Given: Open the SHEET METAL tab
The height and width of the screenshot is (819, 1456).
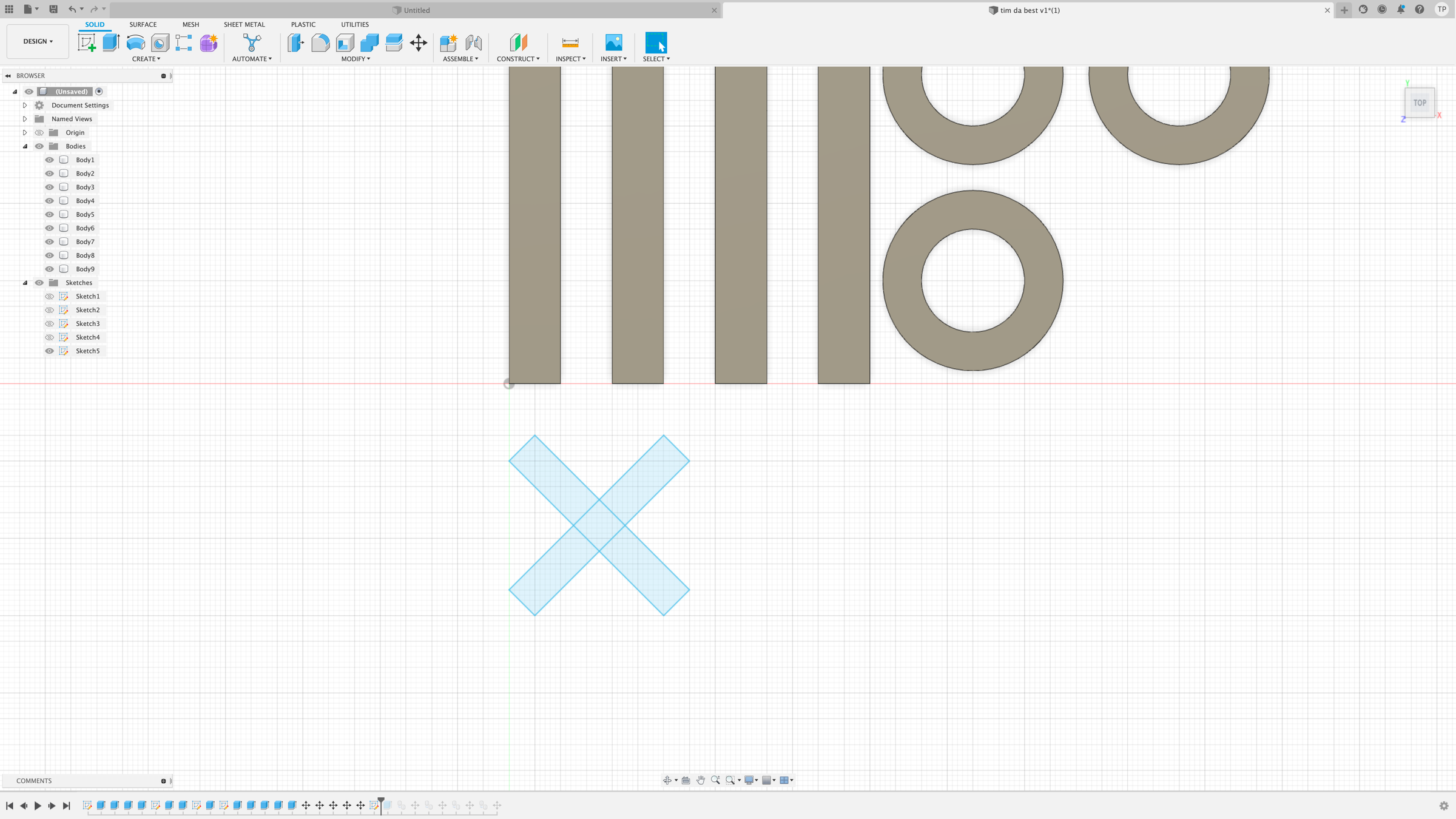Looking at the screenshot, I should click(244, 24).
